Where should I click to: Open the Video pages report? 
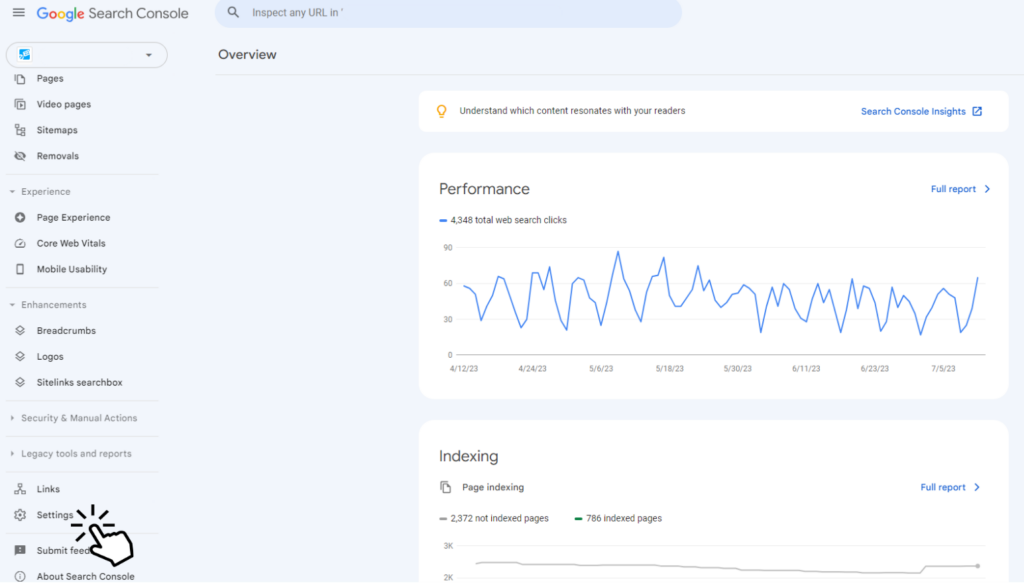[x=63, y=104]
